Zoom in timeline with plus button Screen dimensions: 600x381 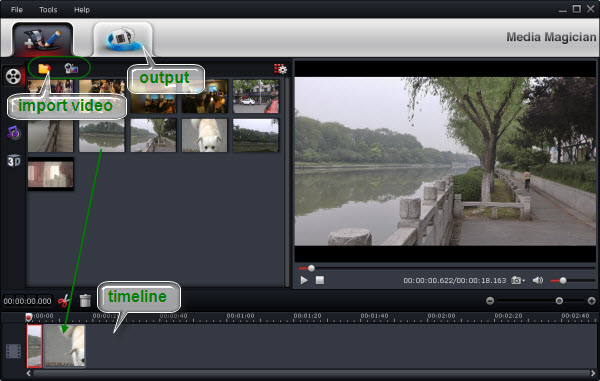click(592, 301)
